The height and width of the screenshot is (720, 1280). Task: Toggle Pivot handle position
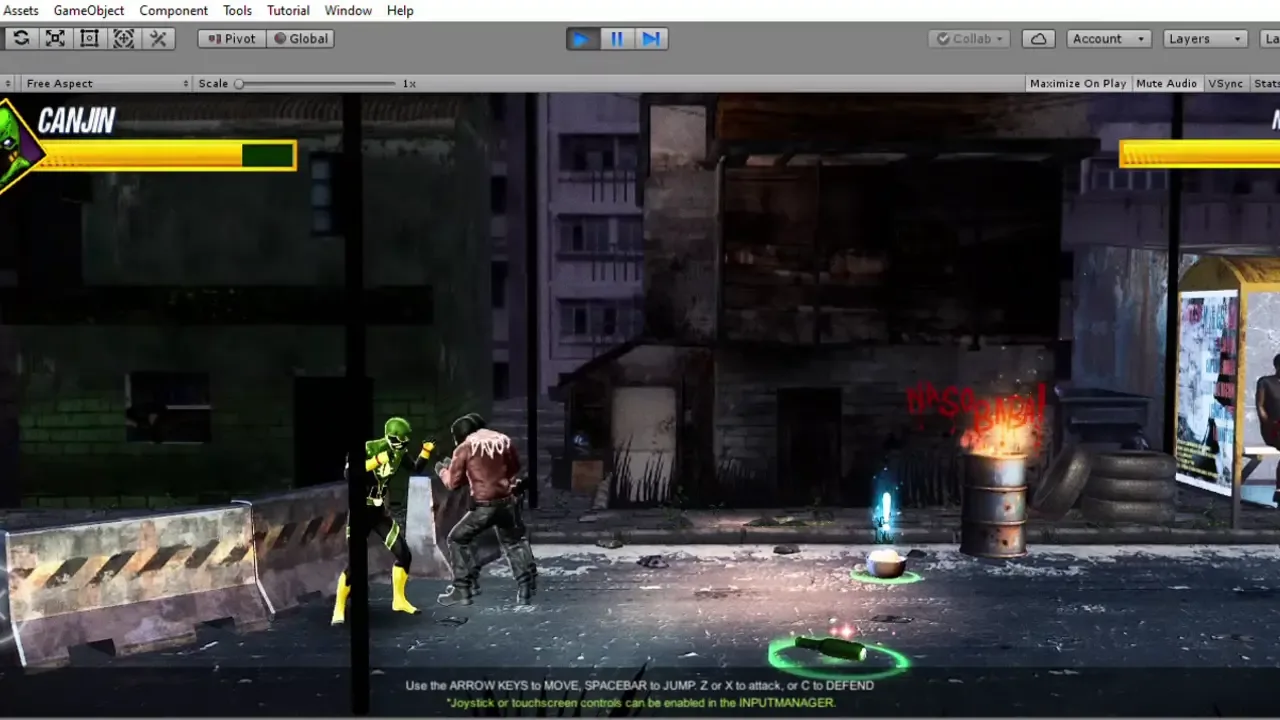click(232, 39)
